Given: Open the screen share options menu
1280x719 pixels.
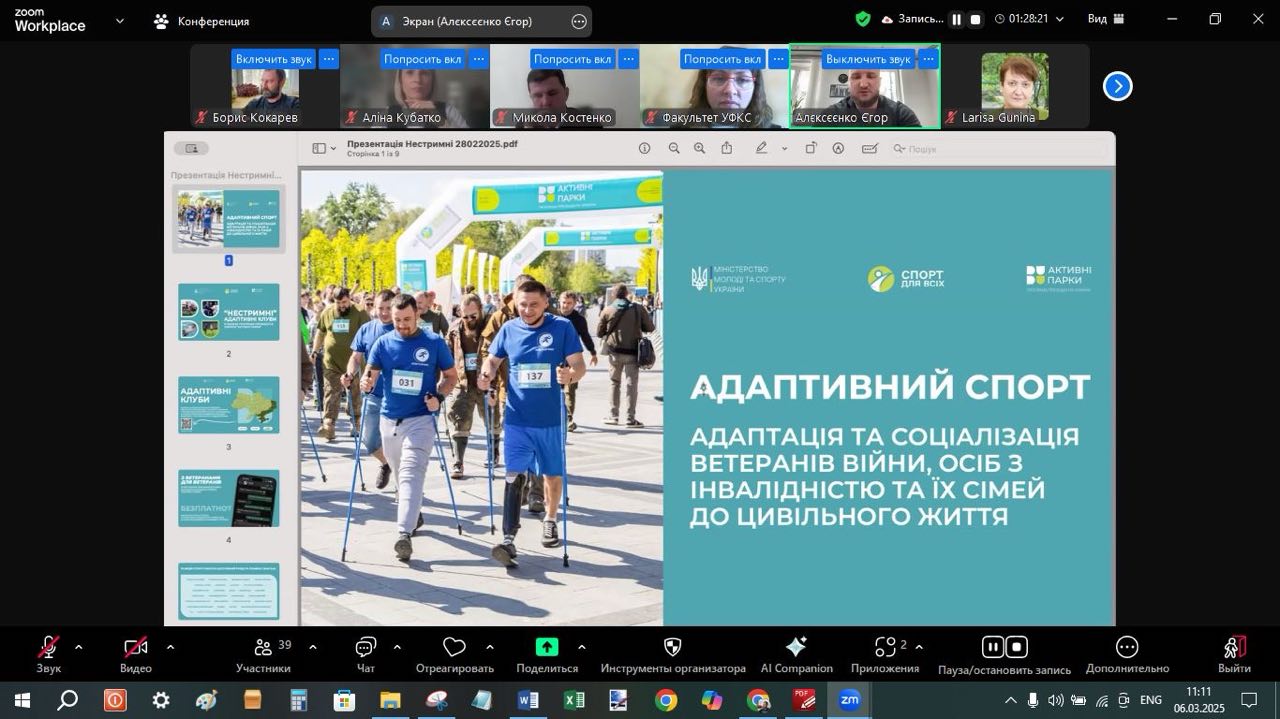Looking at the screenshot, I should [579, 21].
